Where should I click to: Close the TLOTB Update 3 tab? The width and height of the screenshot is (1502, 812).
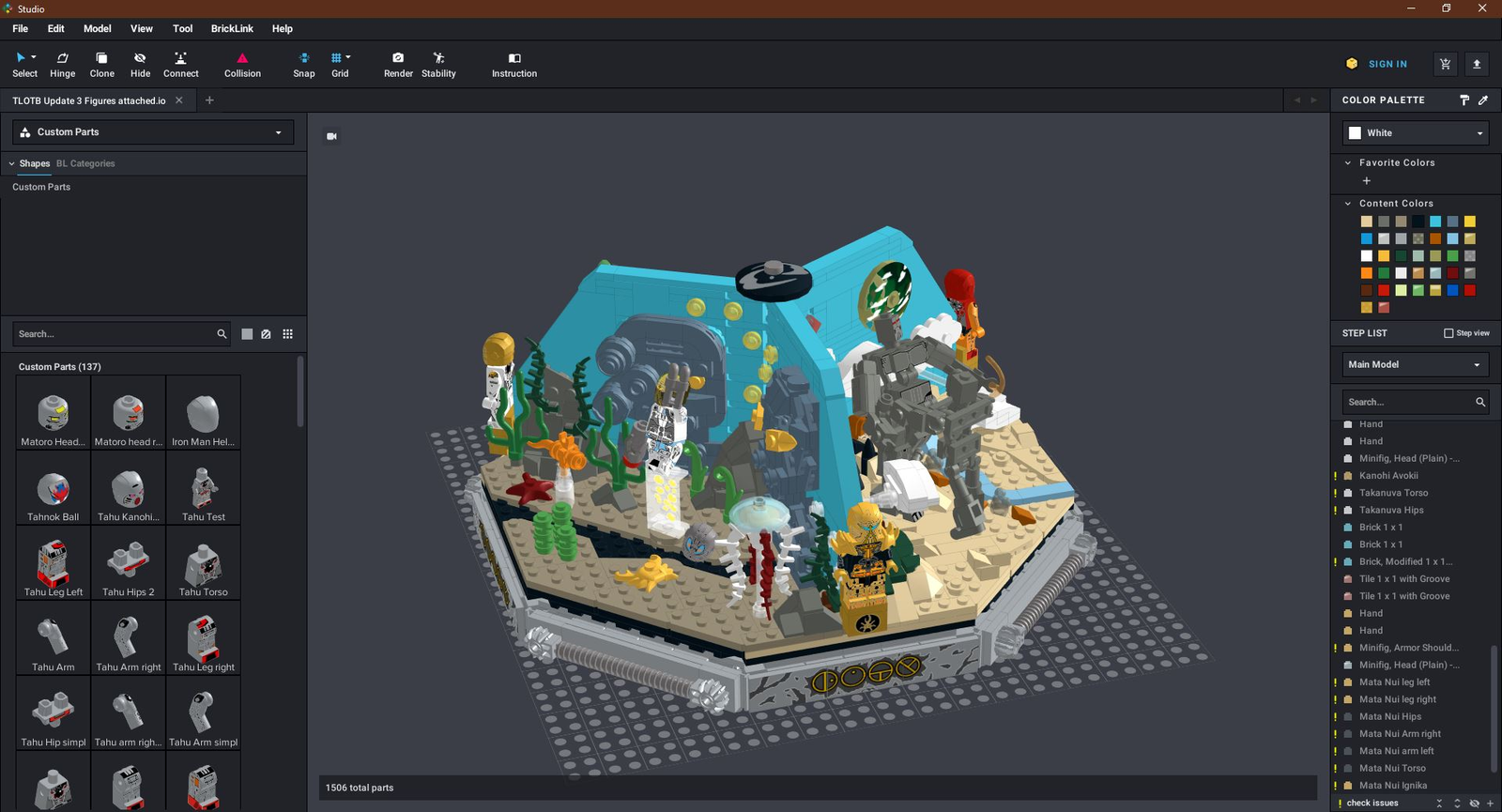(x=179, y=100)
